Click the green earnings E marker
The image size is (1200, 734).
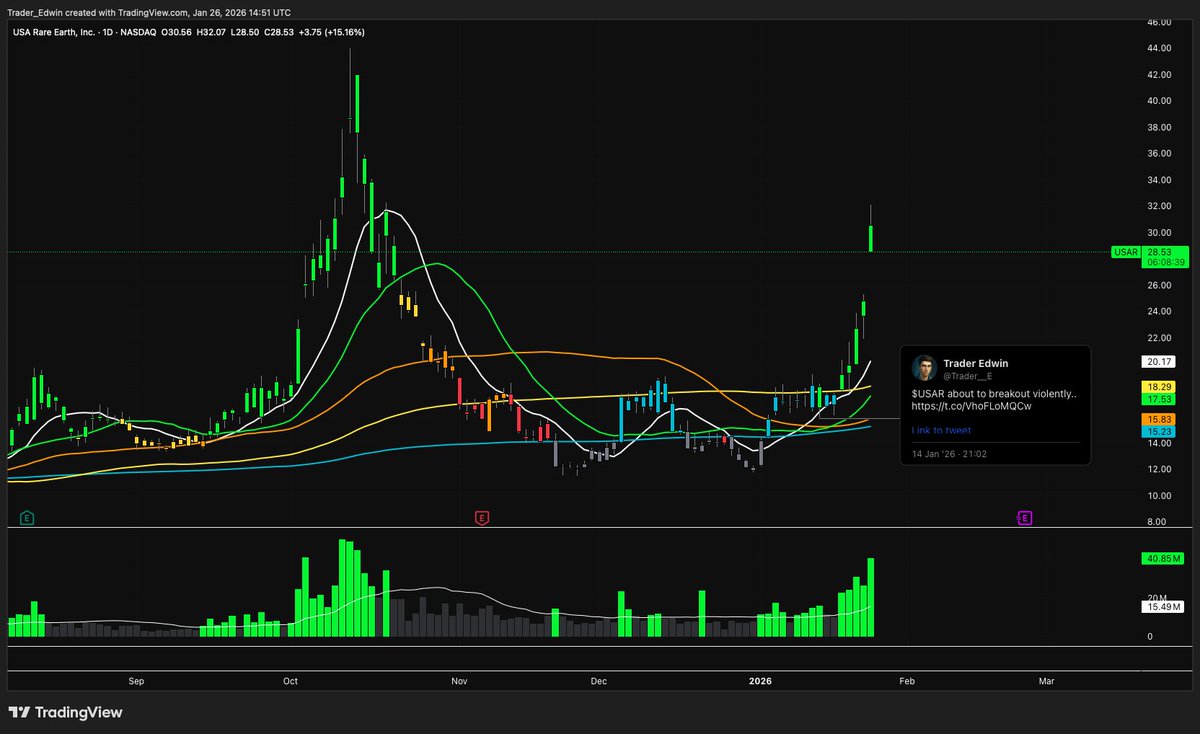pos(28,518)
